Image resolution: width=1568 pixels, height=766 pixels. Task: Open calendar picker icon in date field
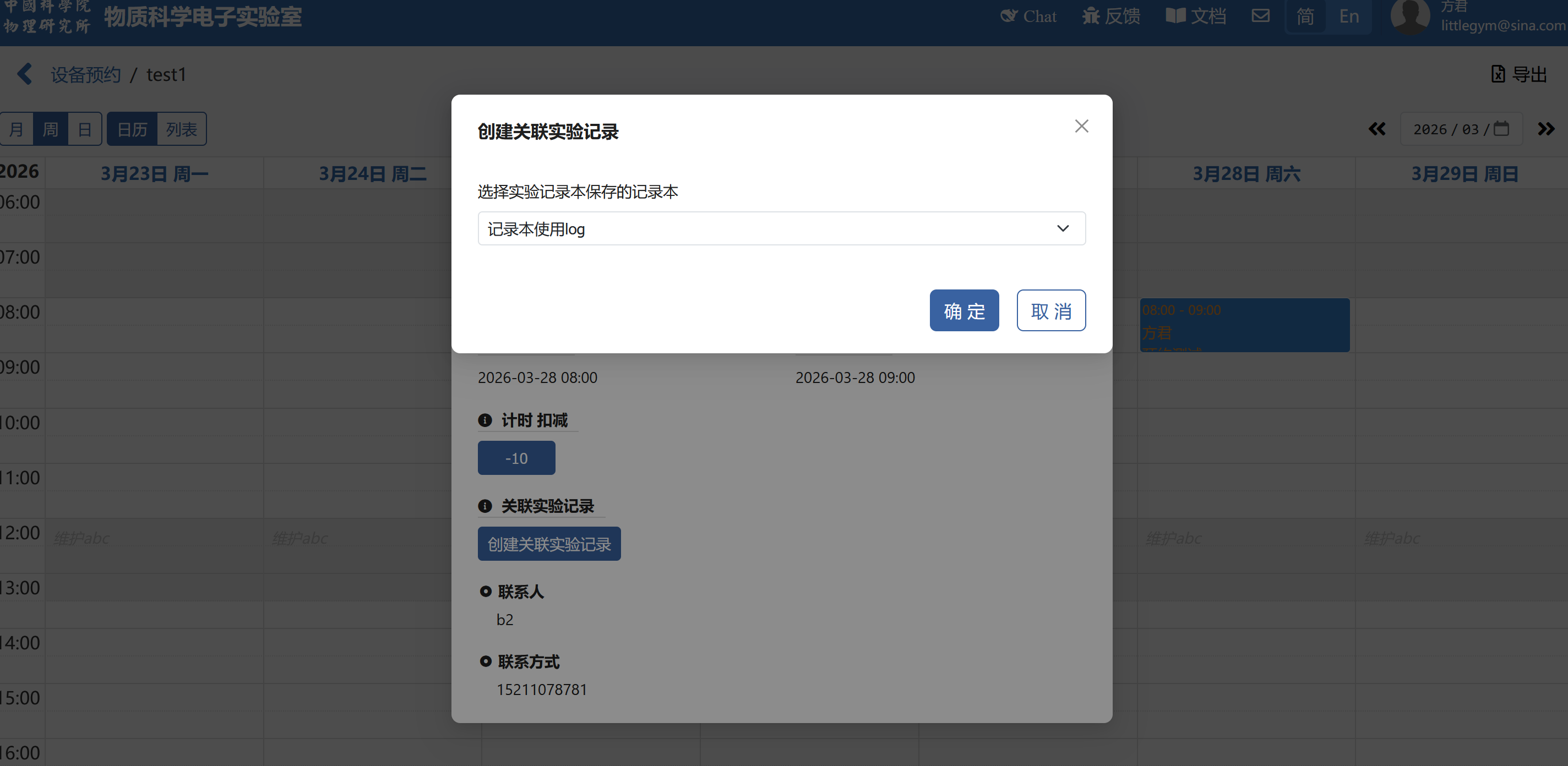click(1501, 128)
